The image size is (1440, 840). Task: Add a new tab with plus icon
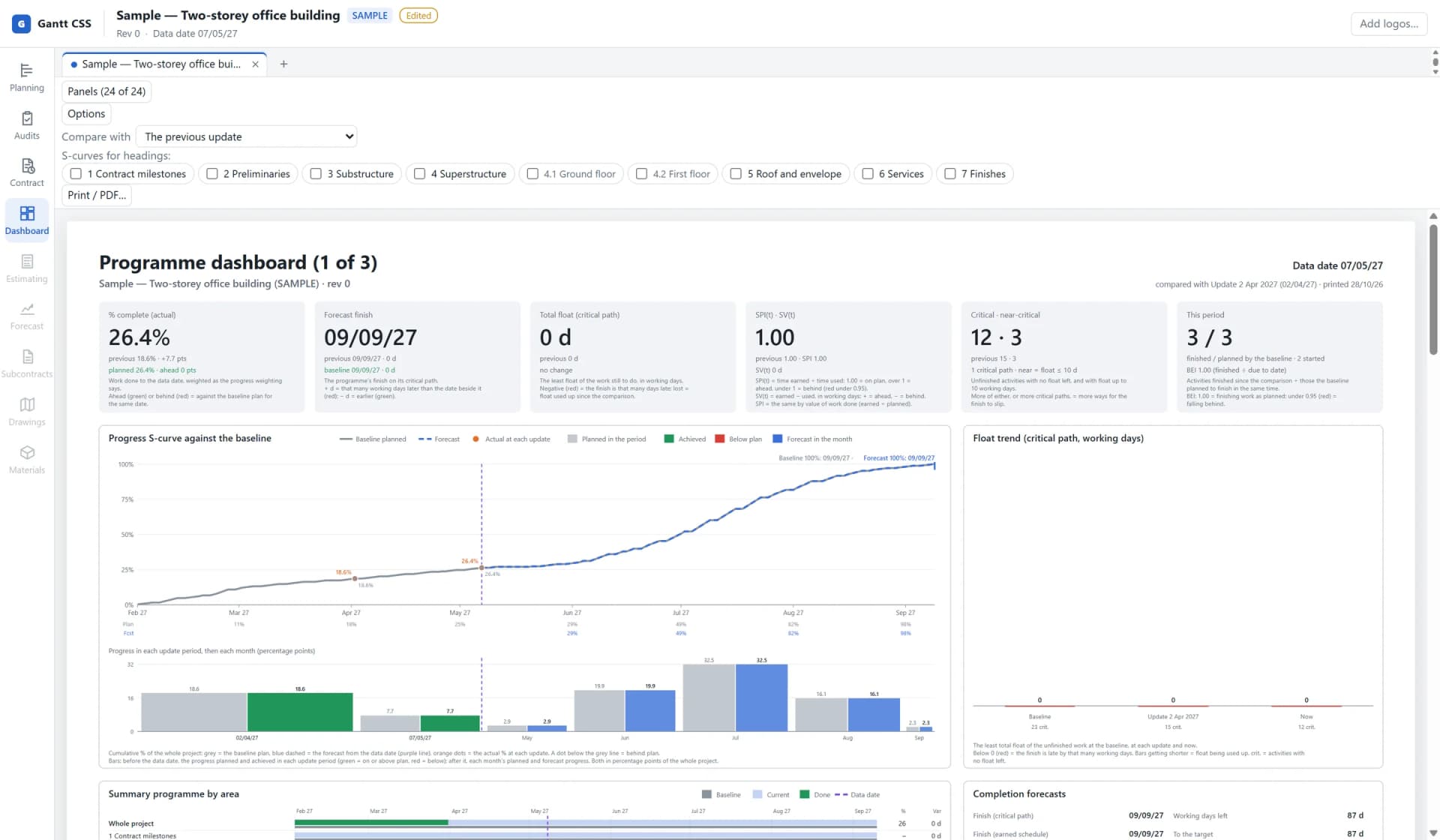pos(283,64)
